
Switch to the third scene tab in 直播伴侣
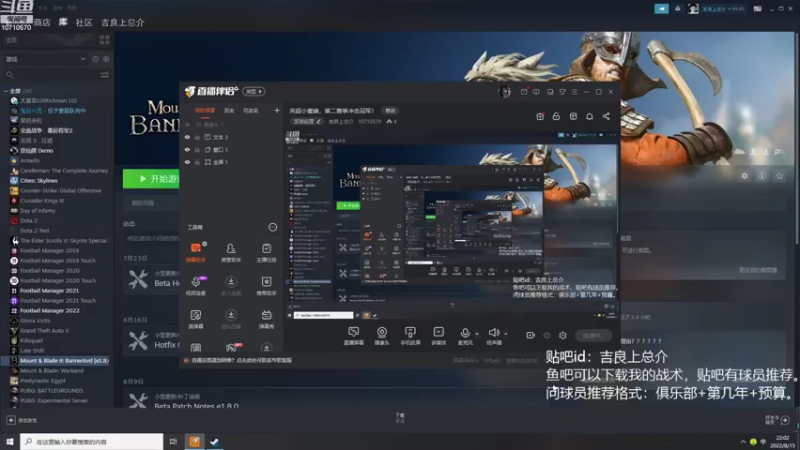[x=250, y=110]
